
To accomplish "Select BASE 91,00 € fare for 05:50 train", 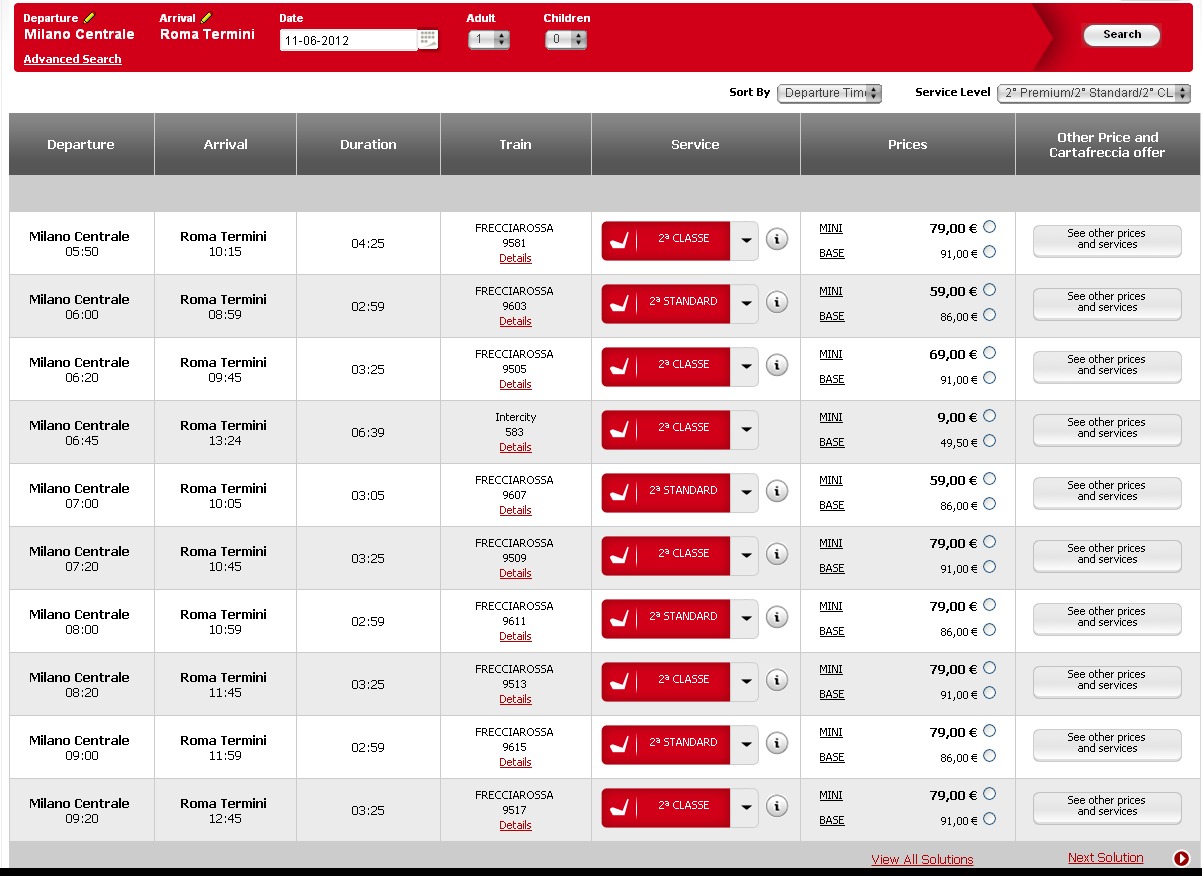I will coord(989,252).
